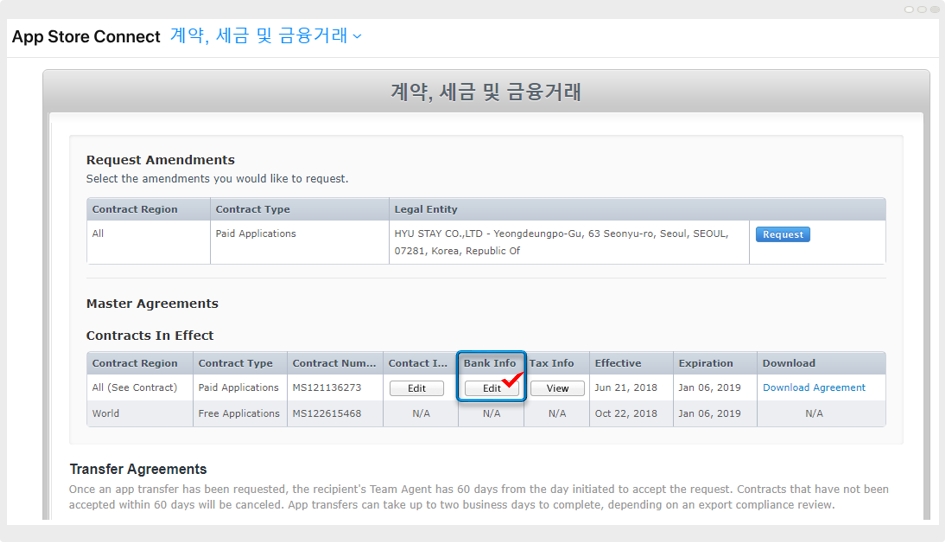Click the red checkmark icon
The width and height of the screenshot is (945, 542).
point(514,380)
